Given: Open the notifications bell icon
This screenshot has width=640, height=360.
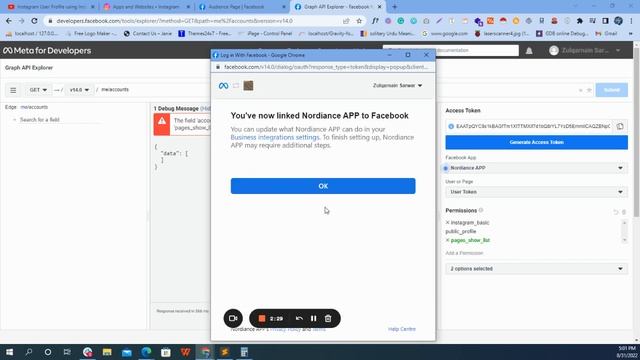Looking at the screenshot, I should [x=529, y=51].
